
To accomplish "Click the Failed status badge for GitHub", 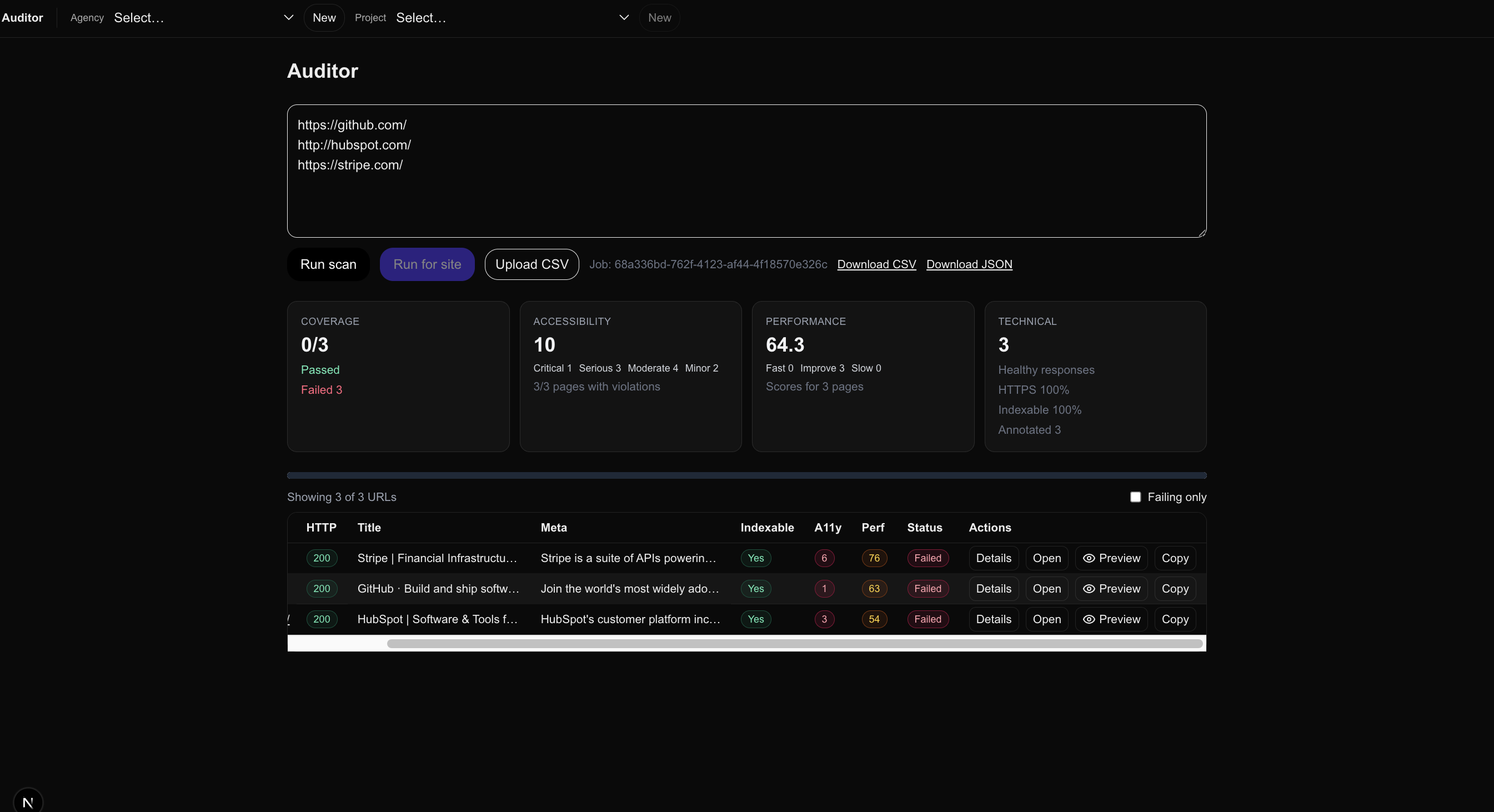I will pyautogui.click(x=928, y=589).
